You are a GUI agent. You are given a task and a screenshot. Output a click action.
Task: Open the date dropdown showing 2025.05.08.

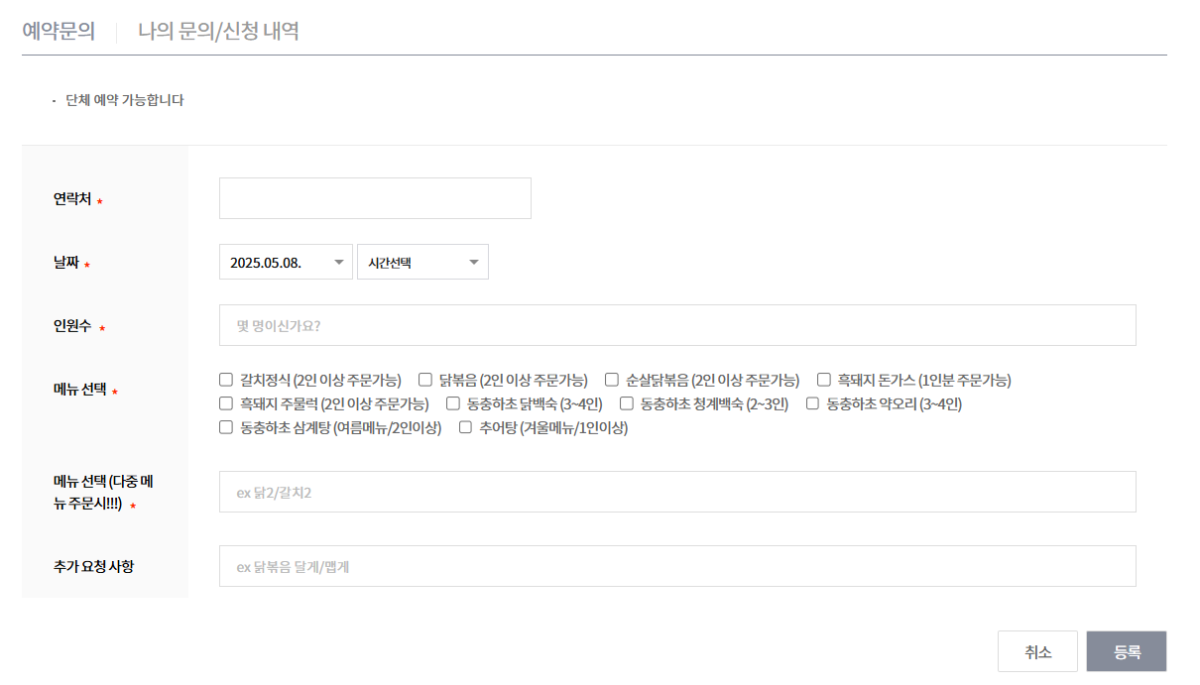point(286,262)
